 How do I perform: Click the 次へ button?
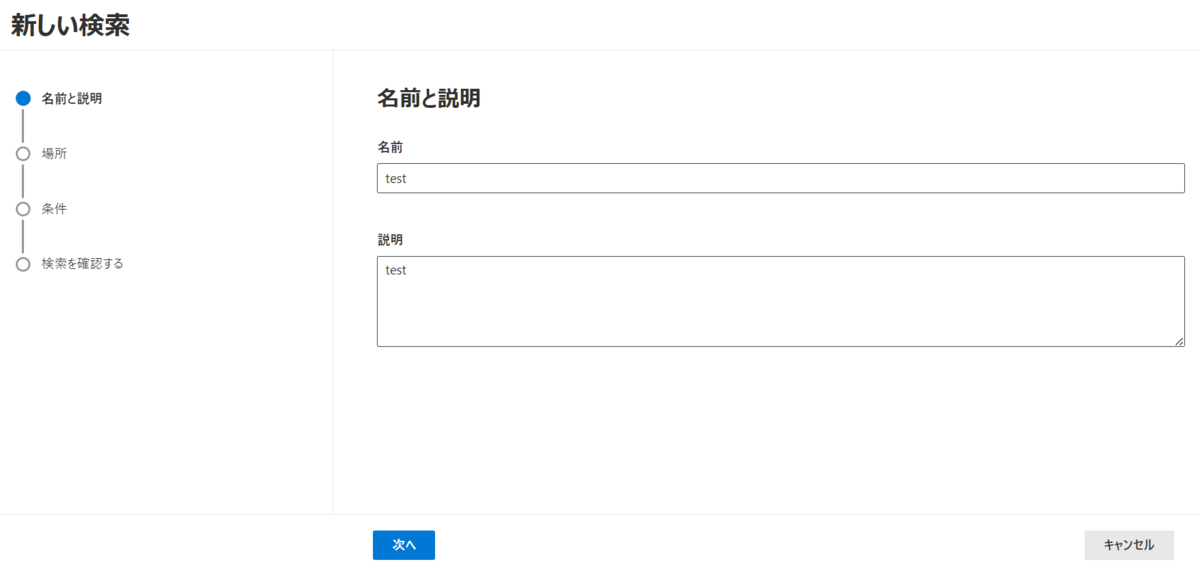pyautogui.click(x=404, y=545)
